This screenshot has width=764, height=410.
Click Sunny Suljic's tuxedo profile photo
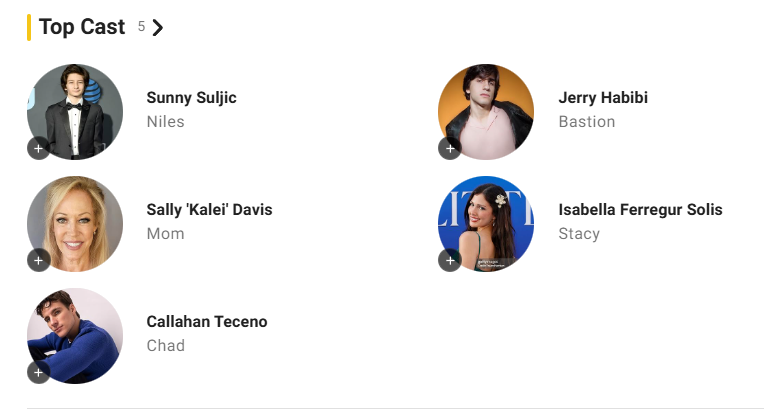(x=75, y=110)
